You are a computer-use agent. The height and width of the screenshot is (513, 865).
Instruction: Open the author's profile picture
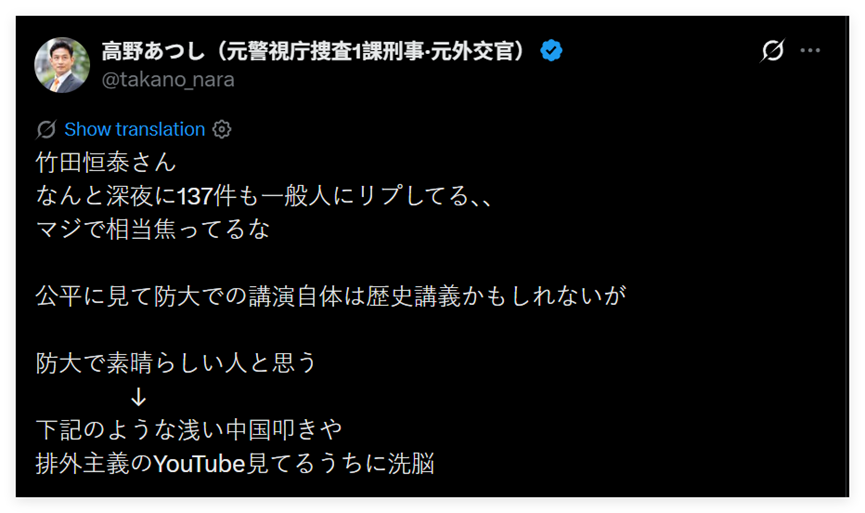pos(62,63)
